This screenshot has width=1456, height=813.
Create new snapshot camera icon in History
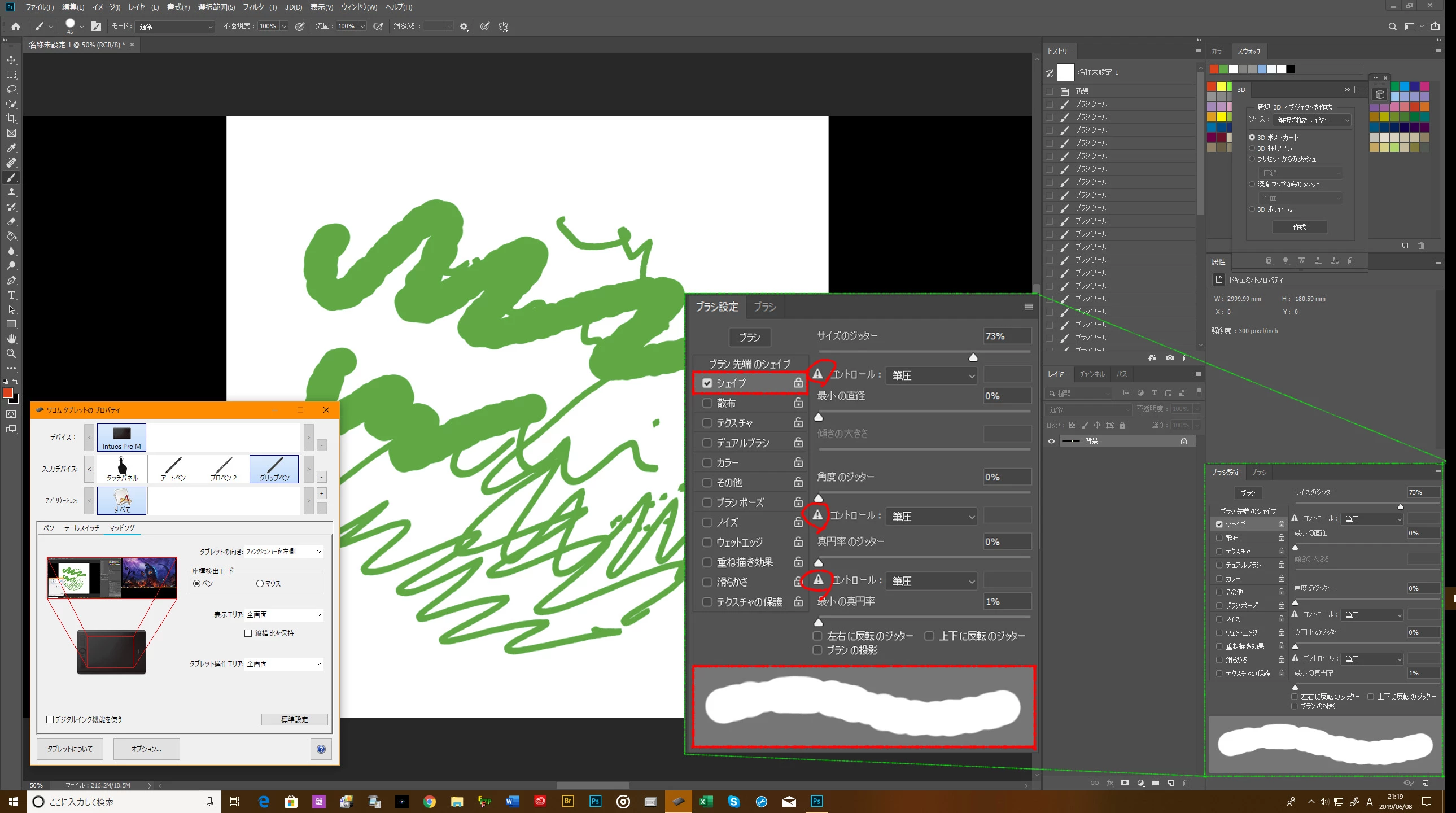1169,358
